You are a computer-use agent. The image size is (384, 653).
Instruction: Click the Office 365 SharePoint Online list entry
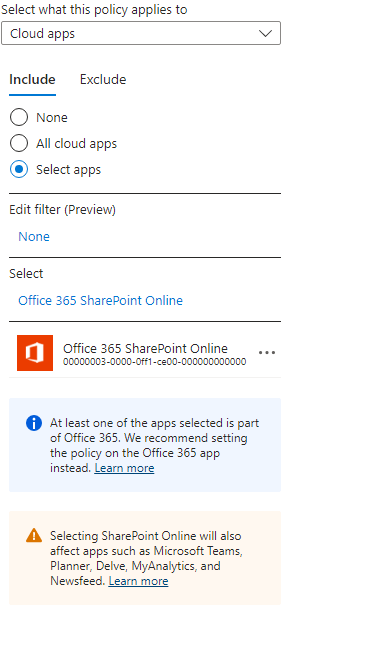145,353
